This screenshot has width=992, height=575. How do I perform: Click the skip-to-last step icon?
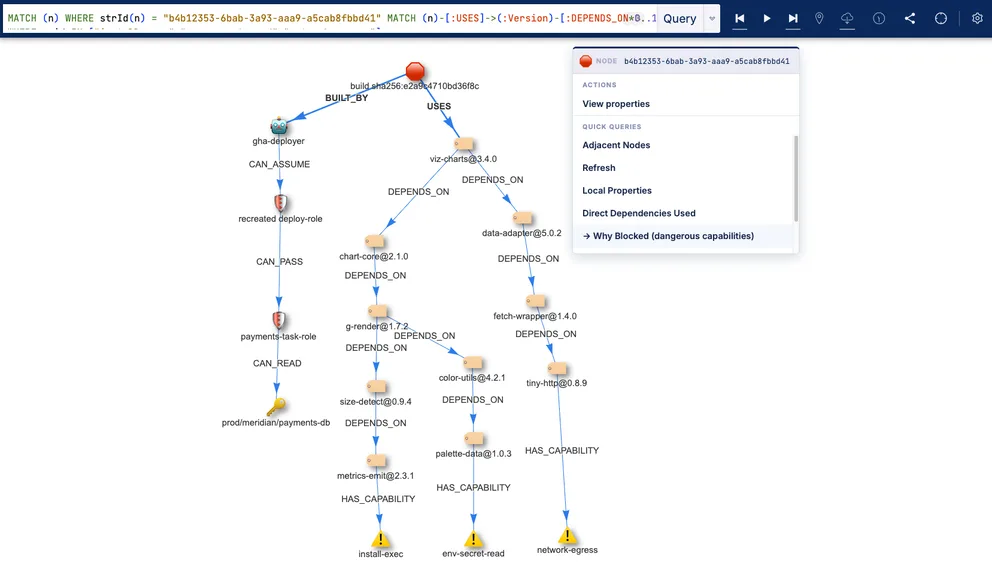coord(793,18)
